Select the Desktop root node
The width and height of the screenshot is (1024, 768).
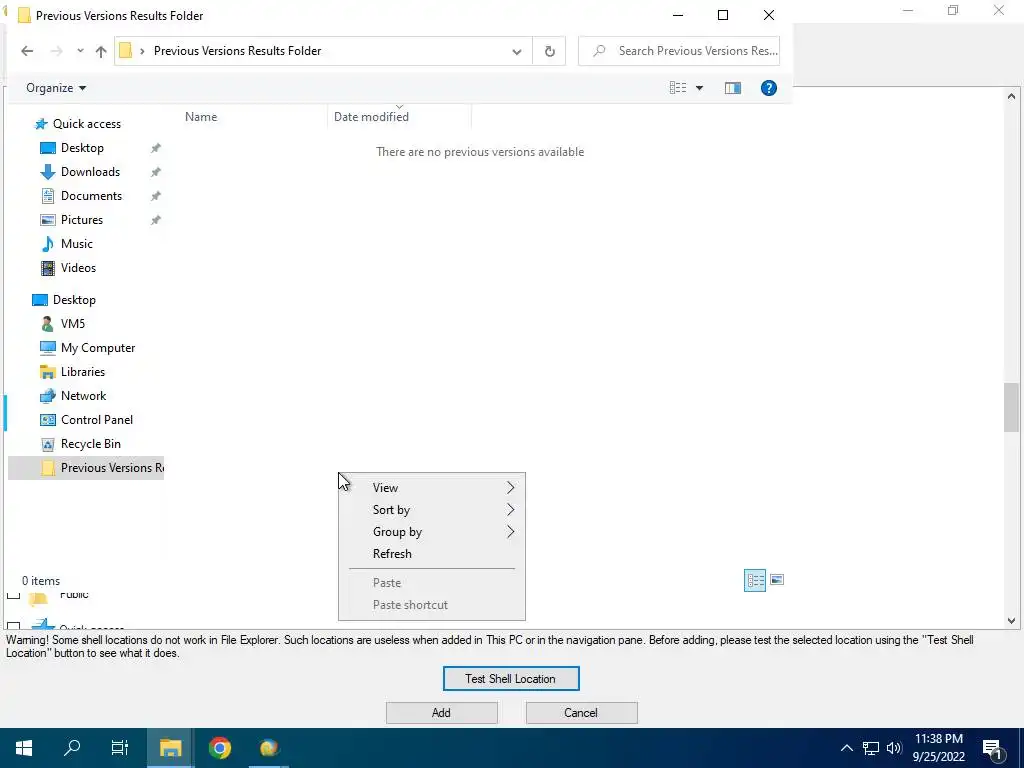74,300
